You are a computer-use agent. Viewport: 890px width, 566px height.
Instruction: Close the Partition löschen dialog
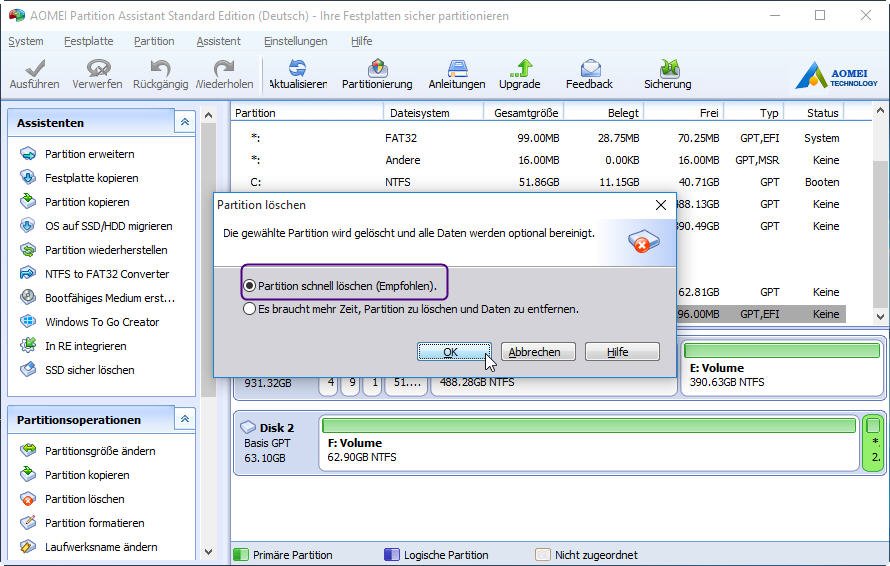[x=661, y=205]
